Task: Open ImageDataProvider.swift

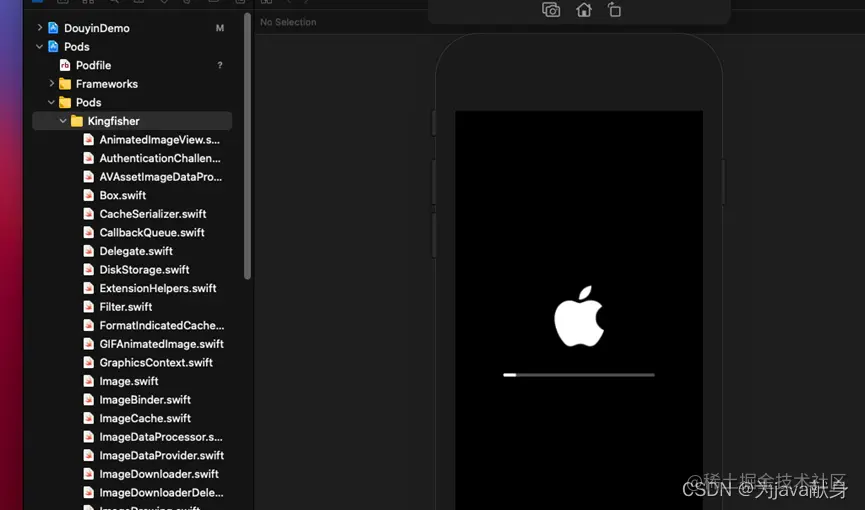Action: coord(162,455)
